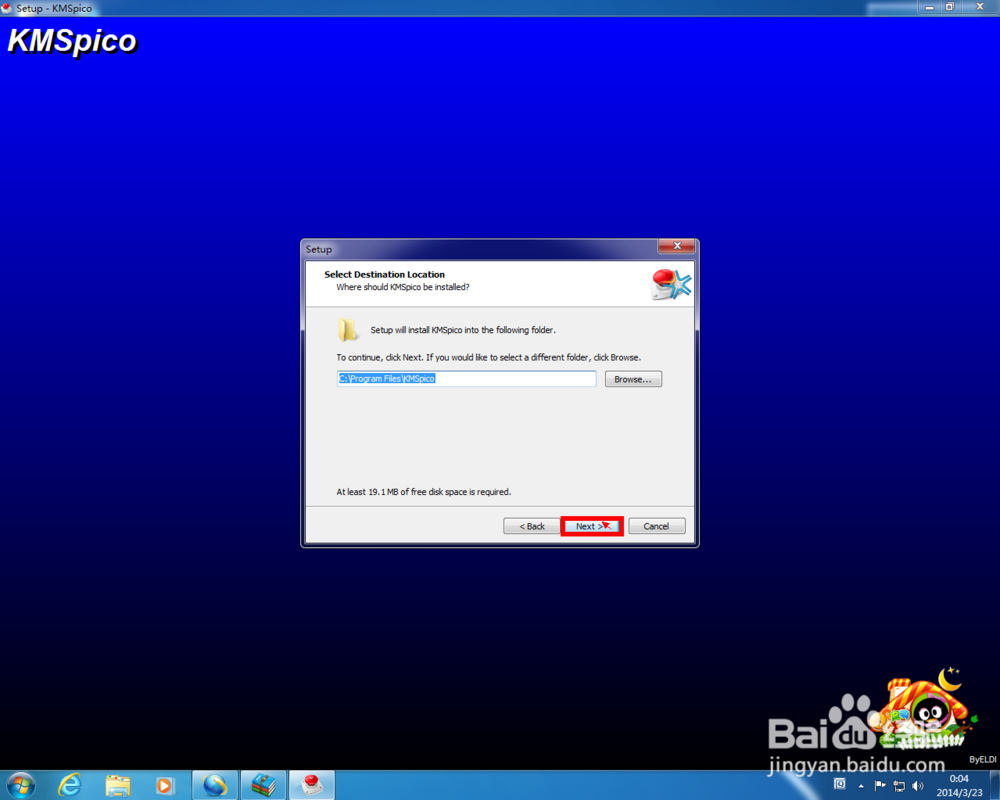
Task: Click the input language indicator in the tray
Action: [x=840, y=786]
